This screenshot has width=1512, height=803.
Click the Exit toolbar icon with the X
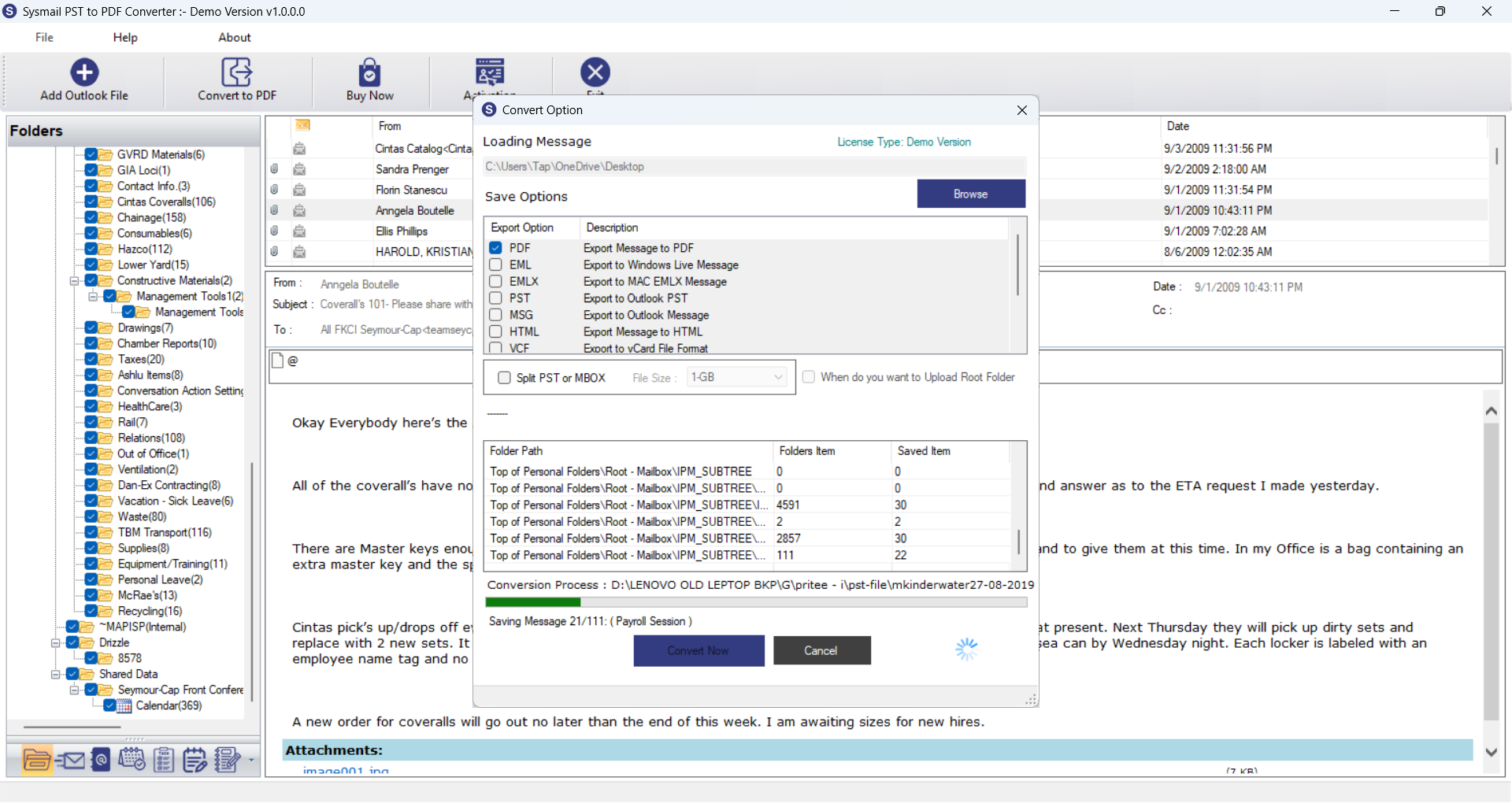point(595,72)
